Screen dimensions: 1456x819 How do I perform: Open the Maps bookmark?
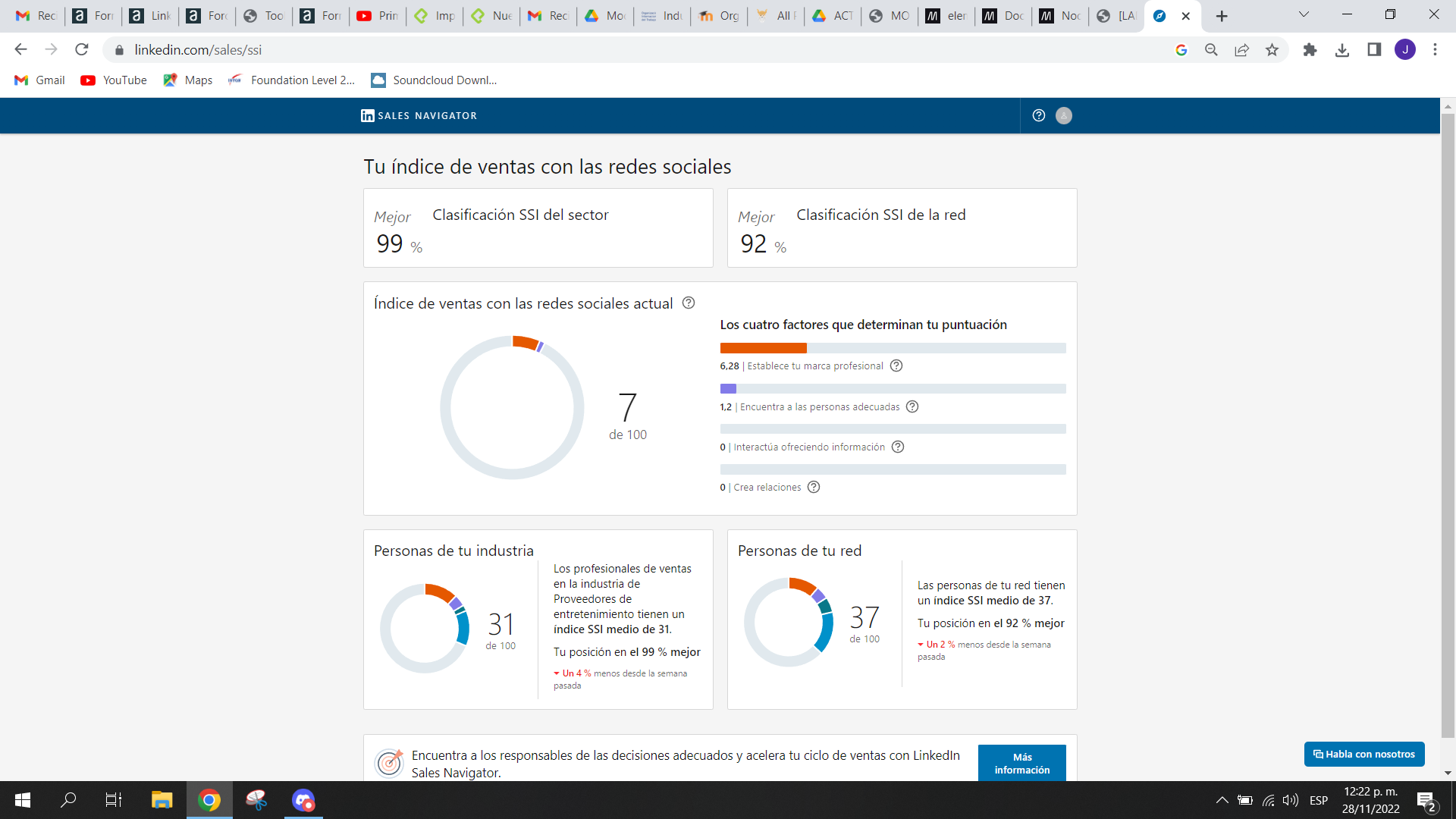tap(188, 80)
